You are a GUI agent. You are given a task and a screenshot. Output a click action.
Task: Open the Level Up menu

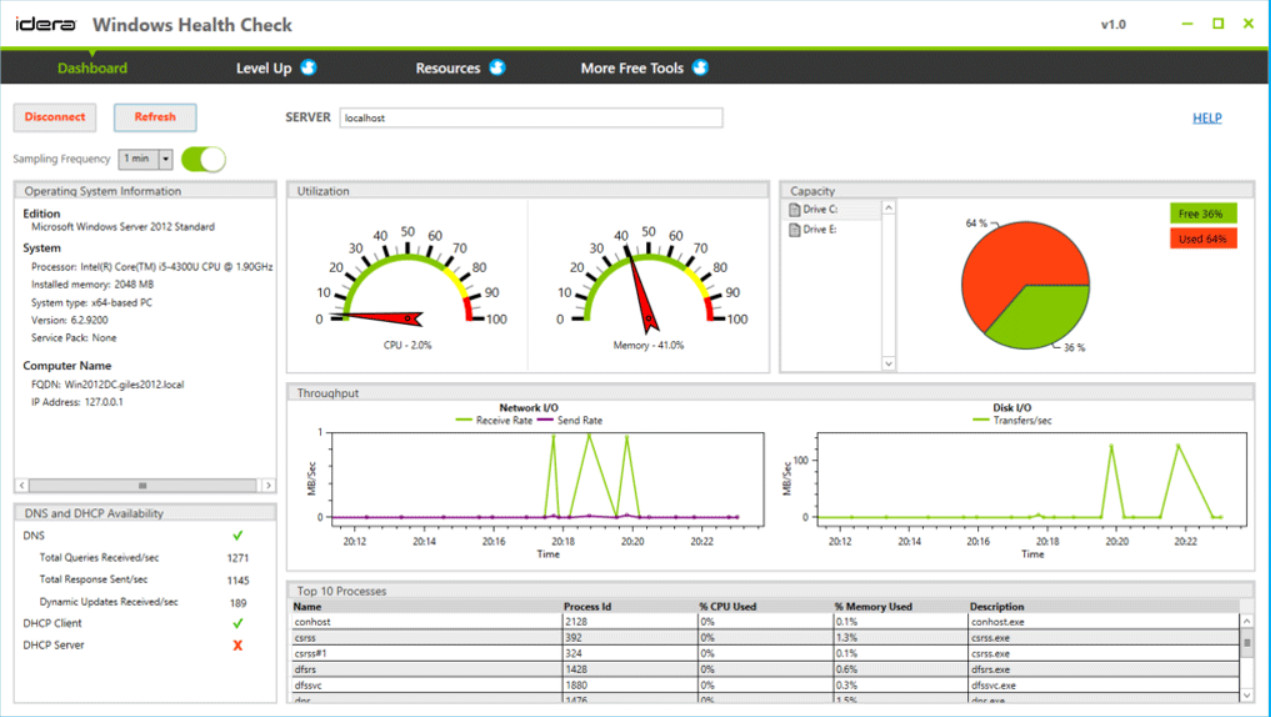[x=264, y=68]
